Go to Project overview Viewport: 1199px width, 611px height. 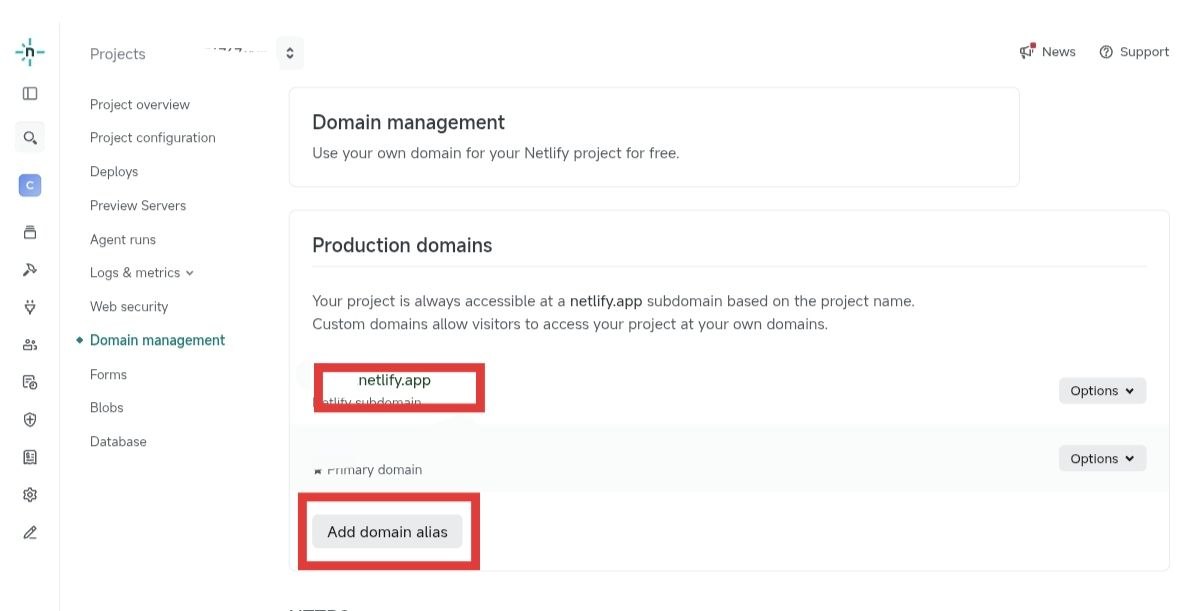pyautogui.click(x=140, y=105)
